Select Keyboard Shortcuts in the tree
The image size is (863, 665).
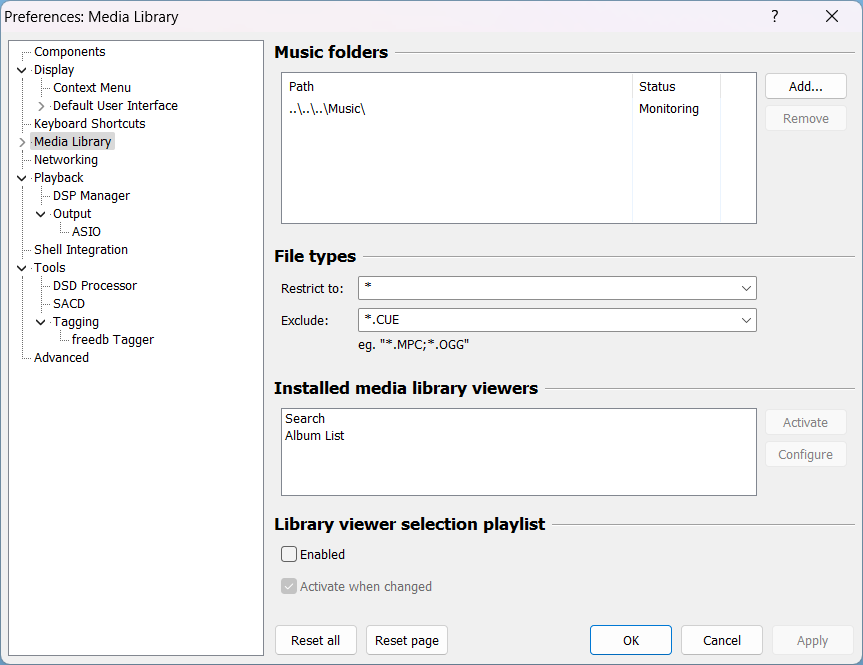89,124
